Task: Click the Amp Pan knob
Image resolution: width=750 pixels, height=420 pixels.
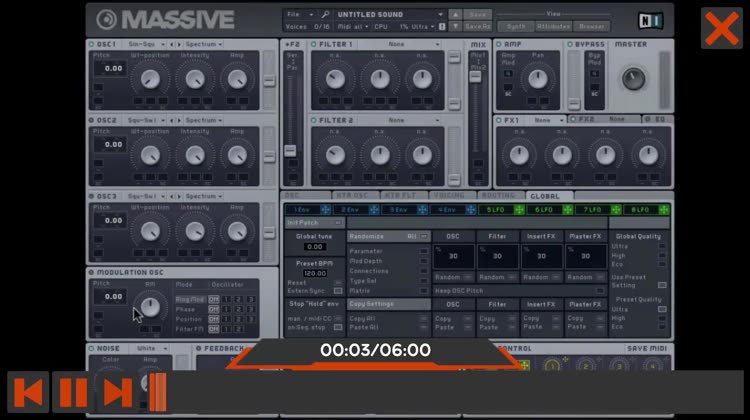Action: (x=538, y=79)
